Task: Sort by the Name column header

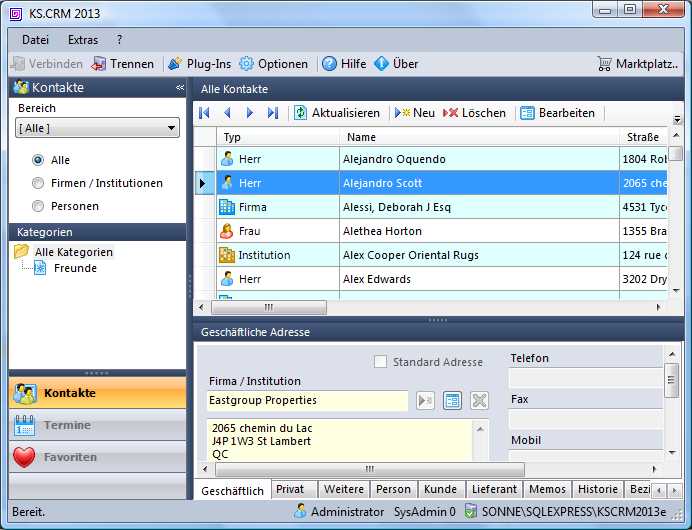Action: 479,137
